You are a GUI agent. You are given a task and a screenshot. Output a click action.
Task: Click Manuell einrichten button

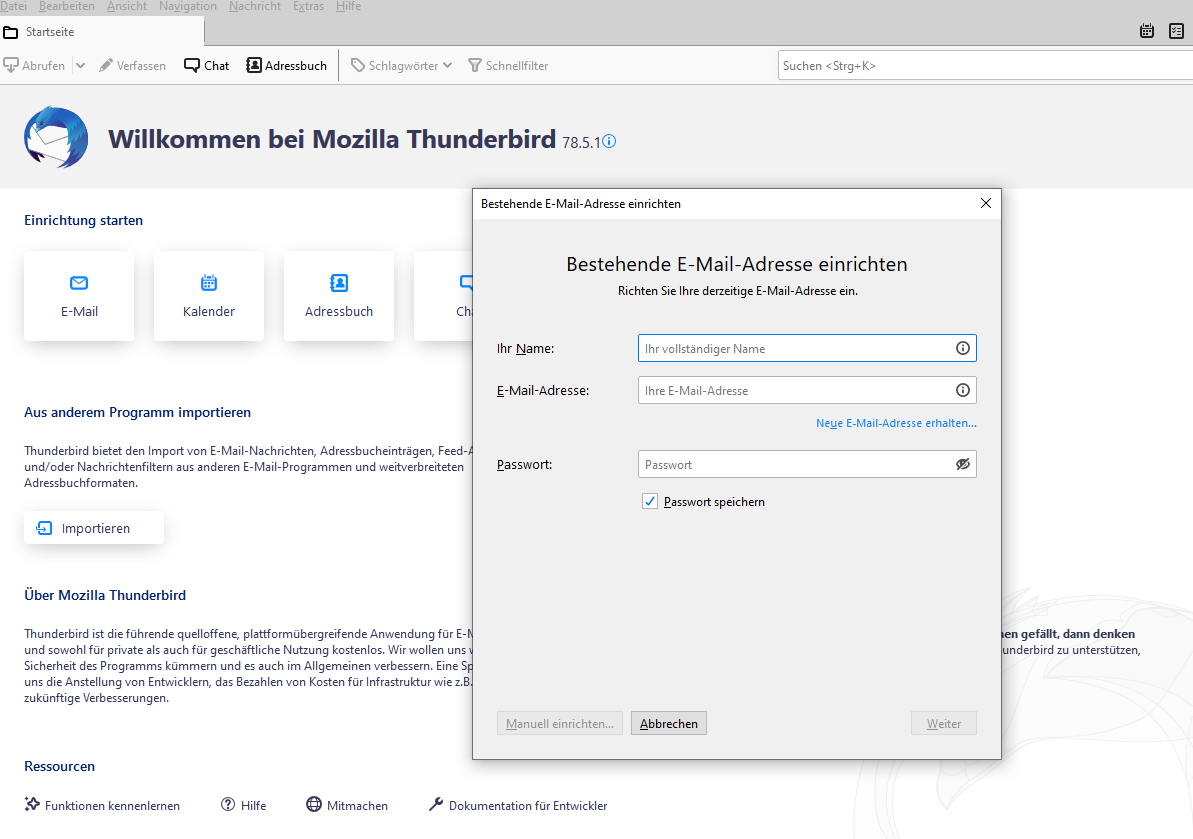pos(560,723)
